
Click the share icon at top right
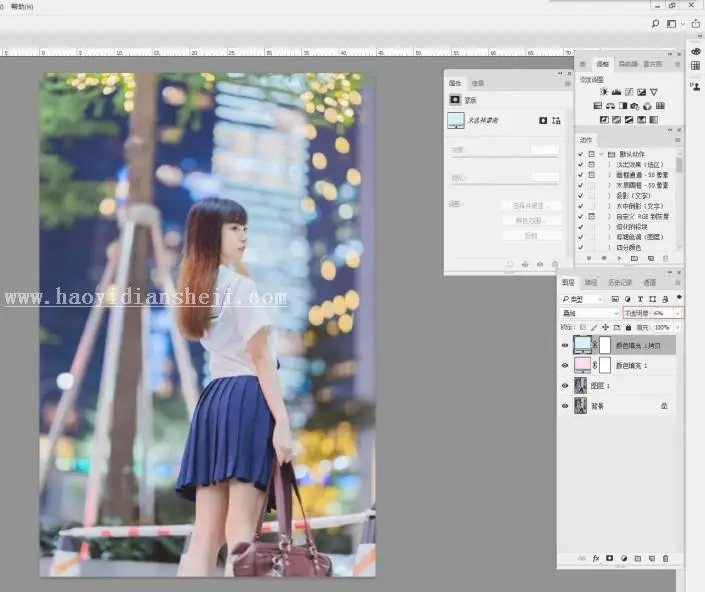coord(696,24)
